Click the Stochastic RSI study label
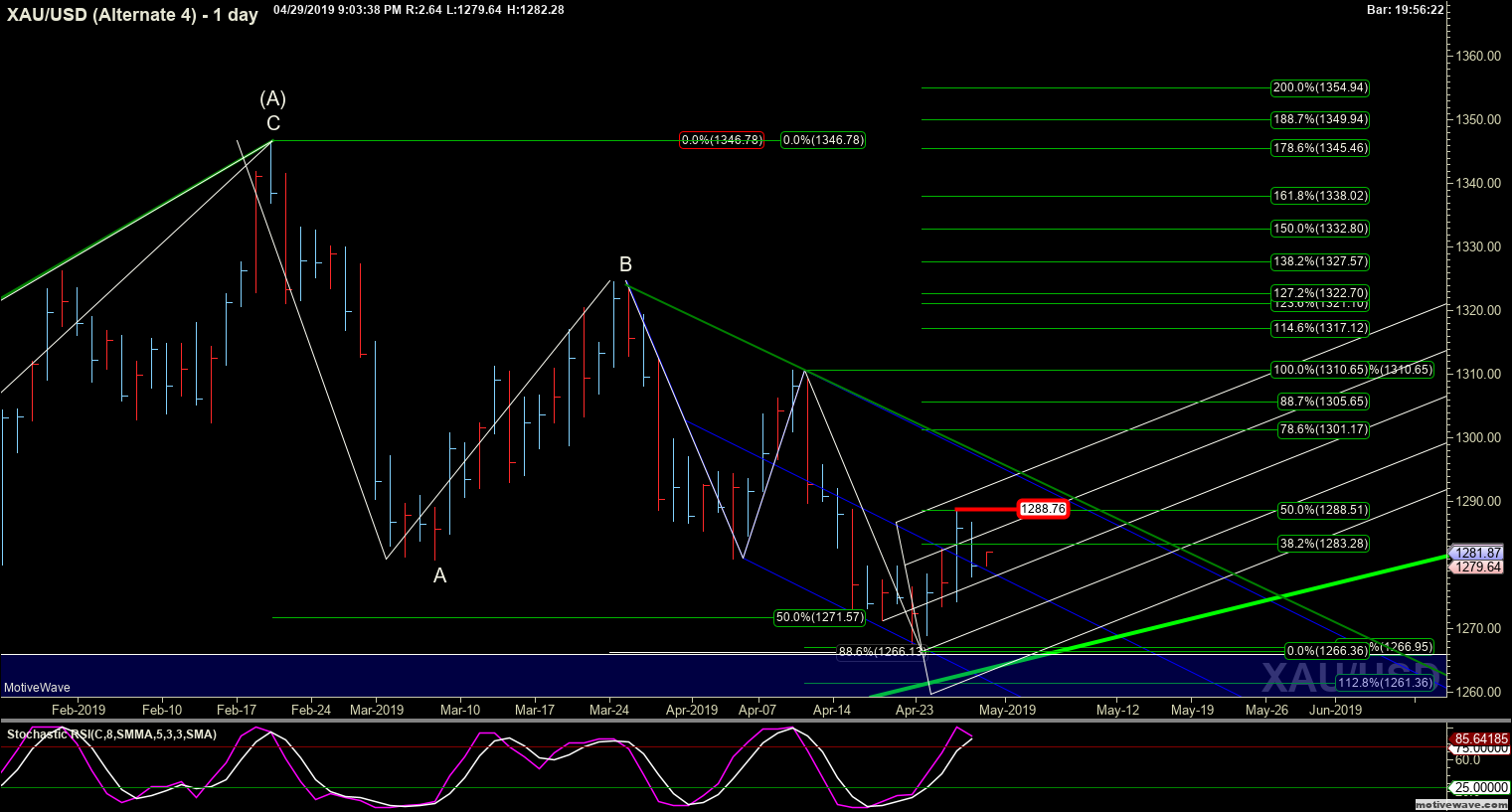Viewport: 1512px width, 812px height. pyautogui.click(x=111, y=734)
